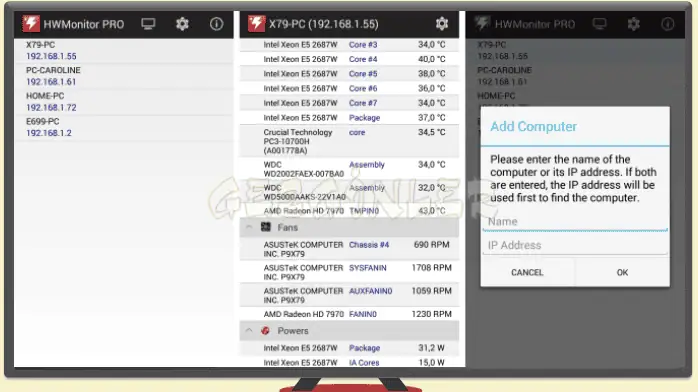Click the Powers section header label
The height and width of the screenshot is (392, 698).
(292, 331)
